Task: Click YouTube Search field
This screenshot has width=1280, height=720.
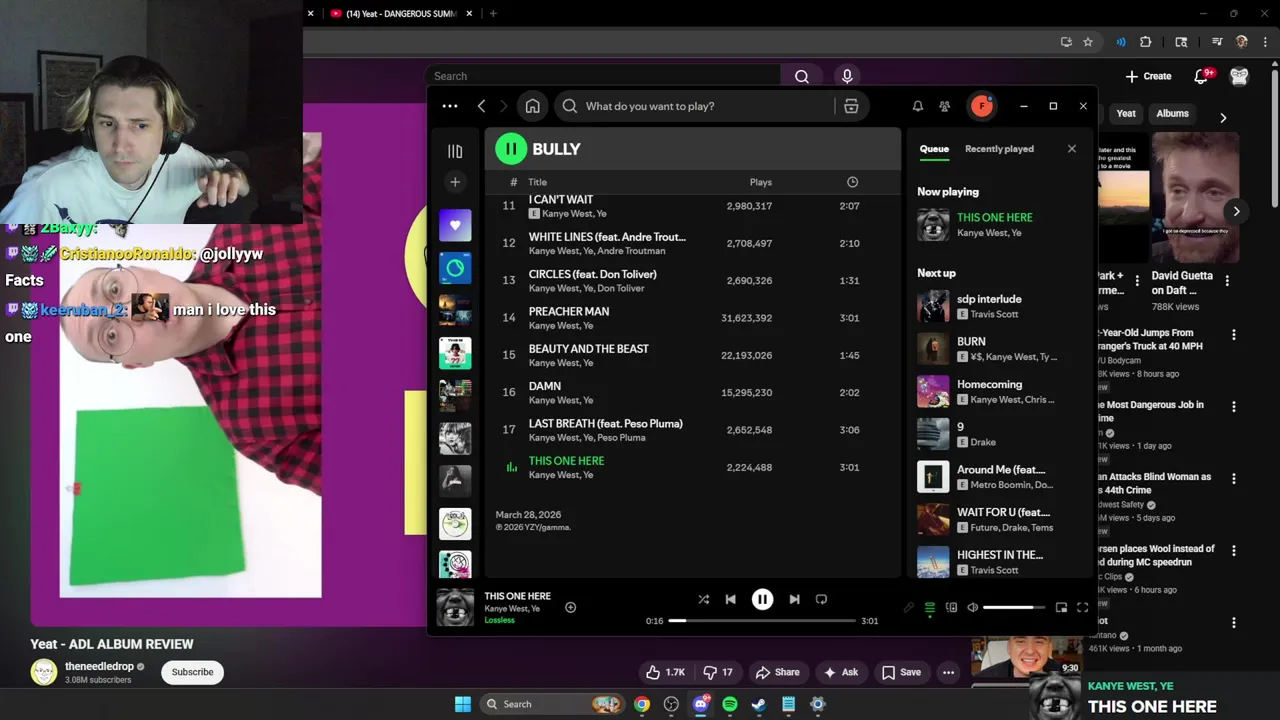Action: [x=604, y=76]
